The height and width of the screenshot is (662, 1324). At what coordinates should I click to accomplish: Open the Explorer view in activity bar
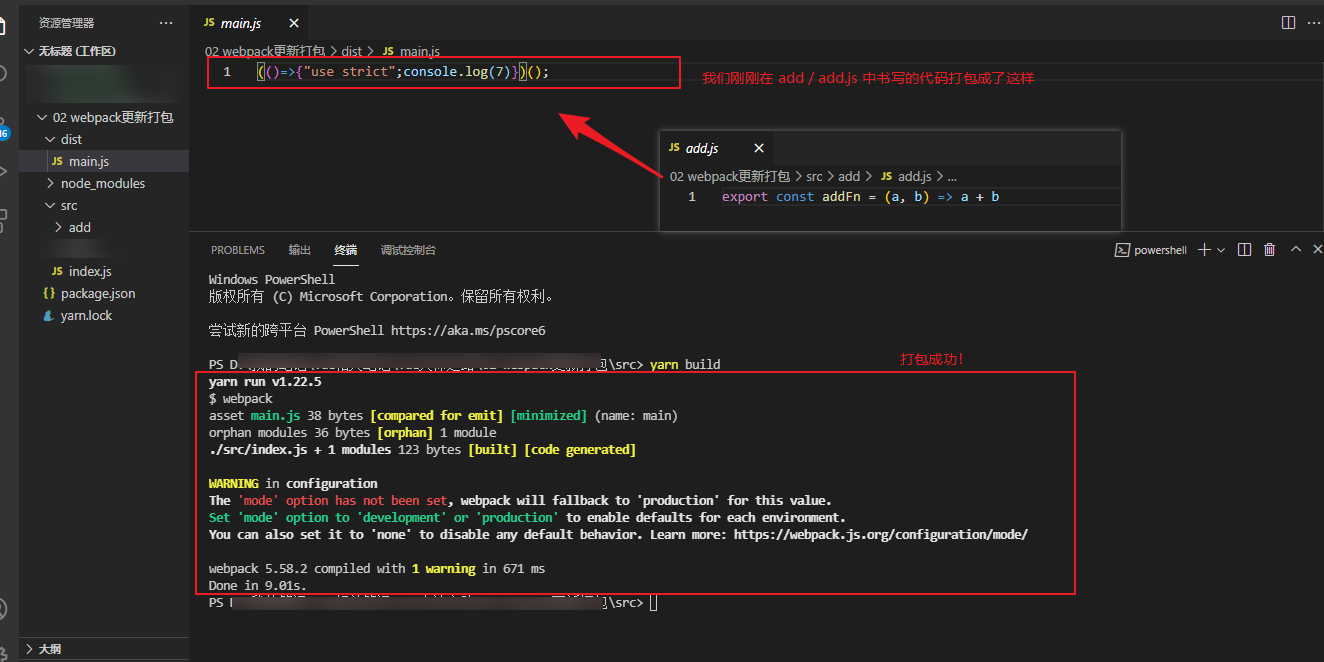click(x=4, y=24)
